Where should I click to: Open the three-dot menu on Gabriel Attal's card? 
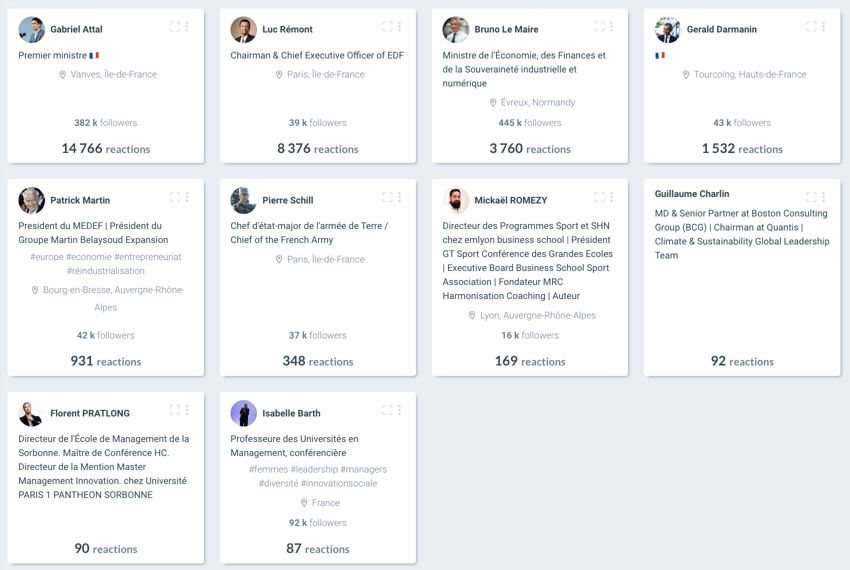click(x=187, y=26)
